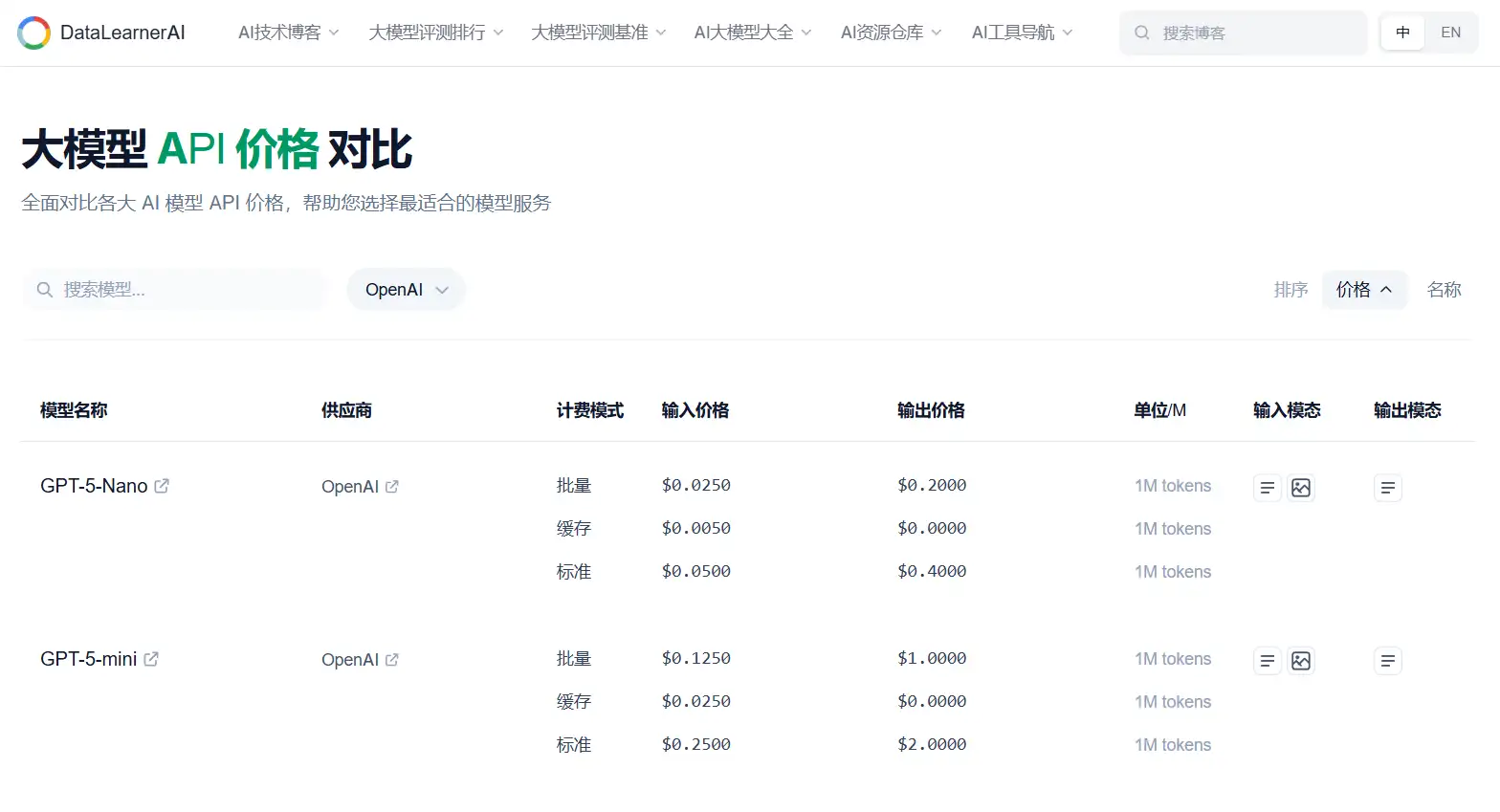Click the $0.4000 output price

coord(932,571)
